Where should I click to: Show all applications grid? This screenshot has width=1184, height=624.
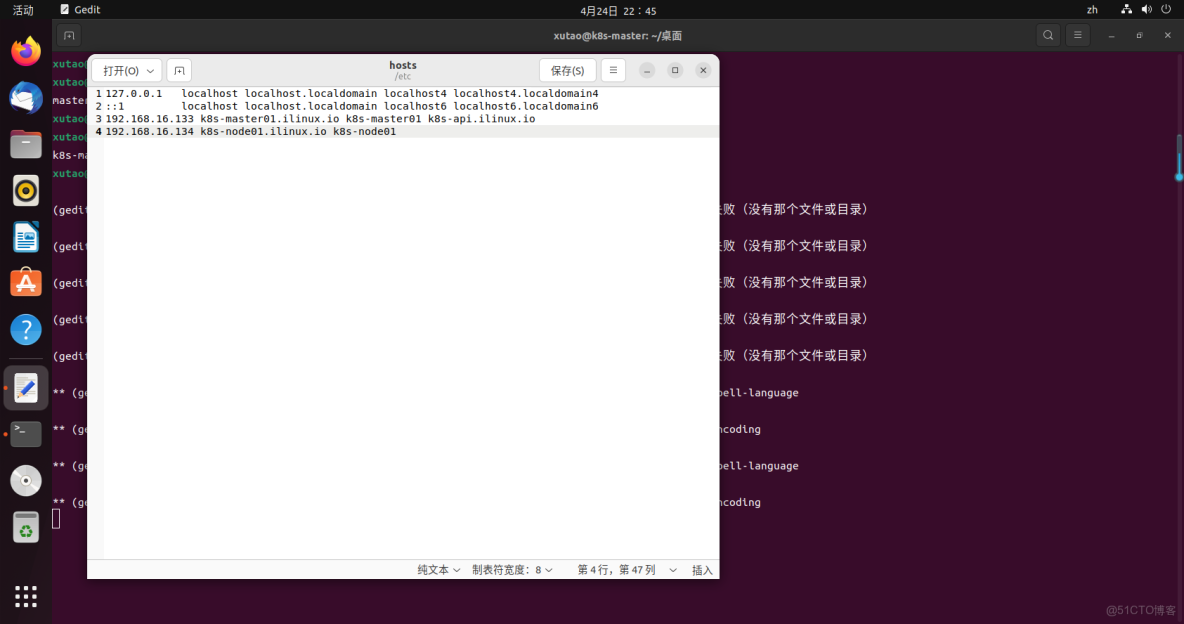point(26,596)
